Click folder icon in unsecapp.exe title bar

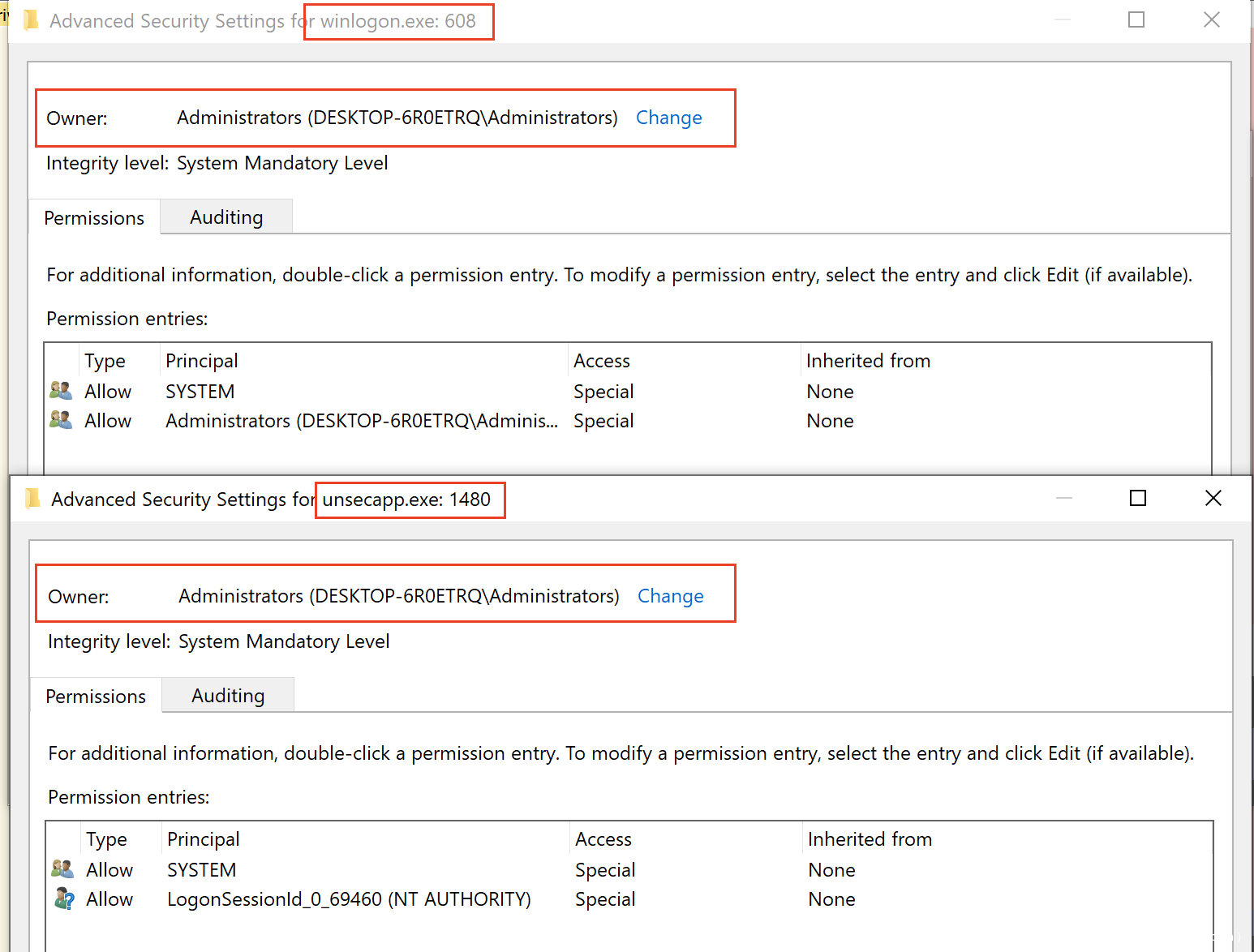tap(32, 499)
